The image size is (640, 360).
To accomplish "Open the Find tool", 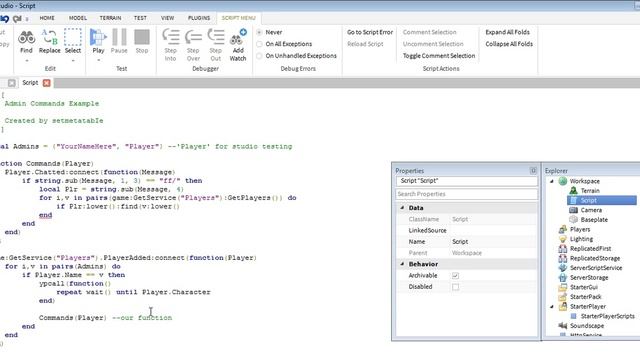I will click(26, 42).
